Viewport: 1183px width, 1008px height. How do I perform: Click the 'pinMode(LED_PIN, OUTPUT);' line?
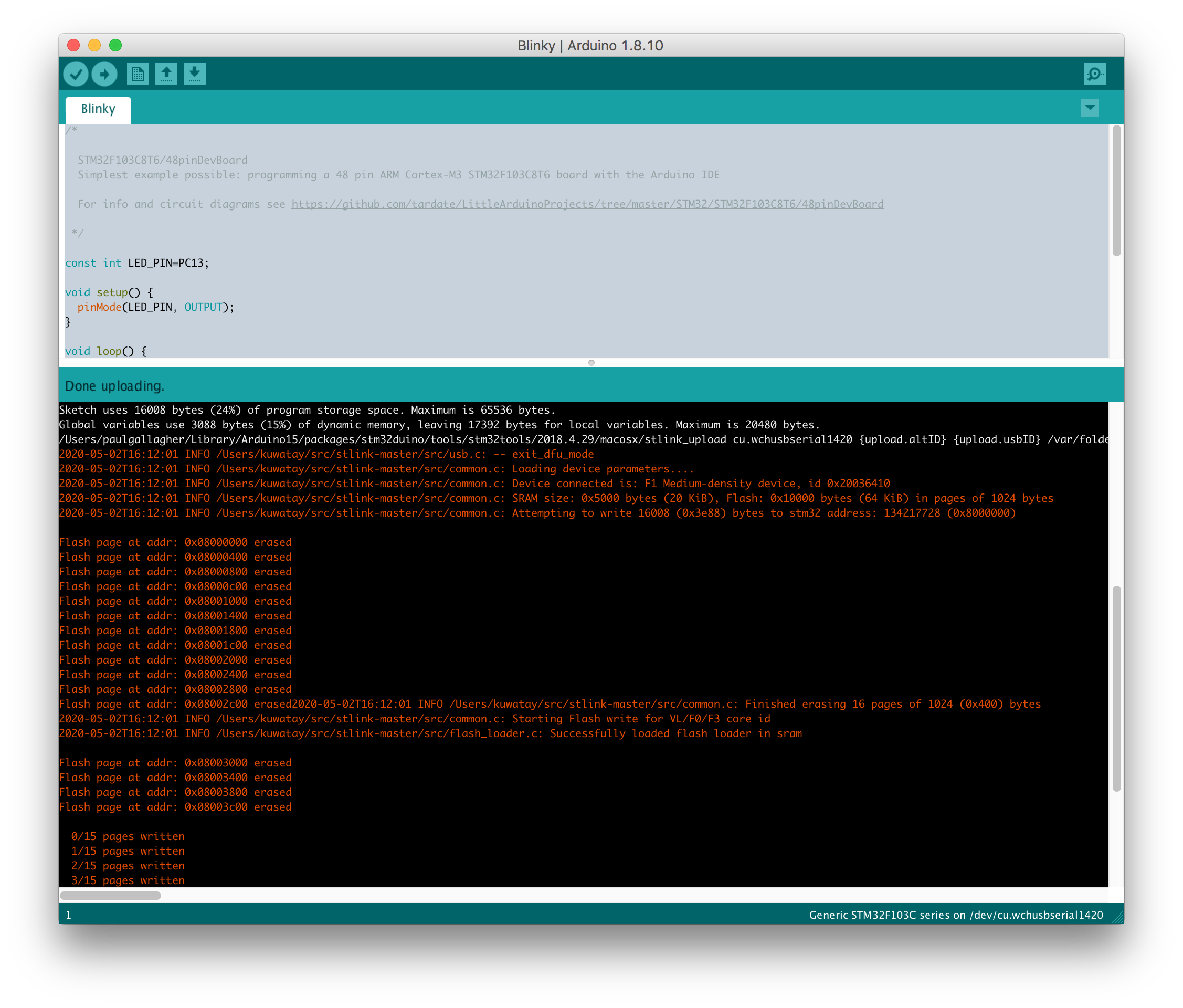click(x=156, y=307)
